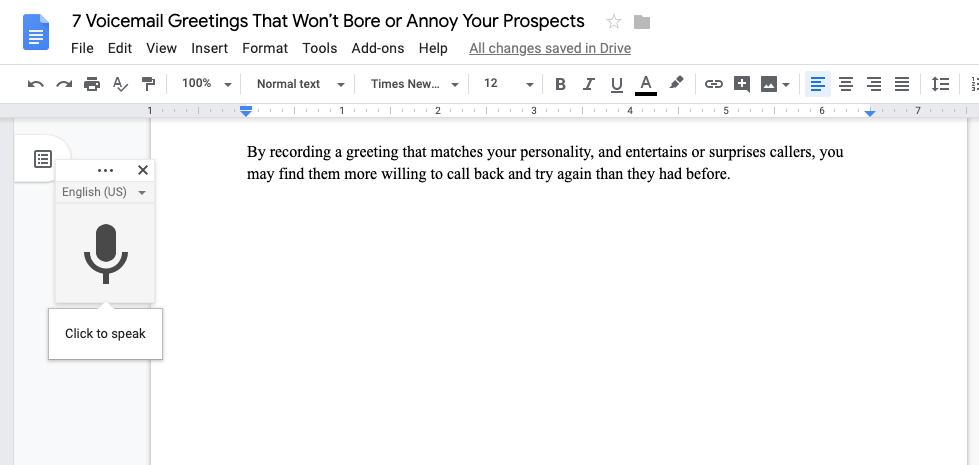
Task: Open the View menu
Action: click(x=162, y=48)
